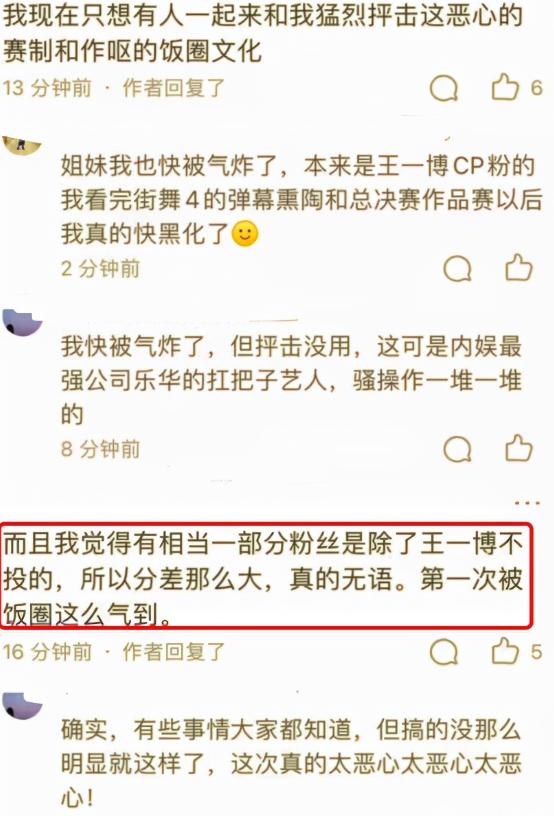Open avatar of 确实 reply commenter
The height and width of the screenshot is (816, 554).
click(22, 706)
